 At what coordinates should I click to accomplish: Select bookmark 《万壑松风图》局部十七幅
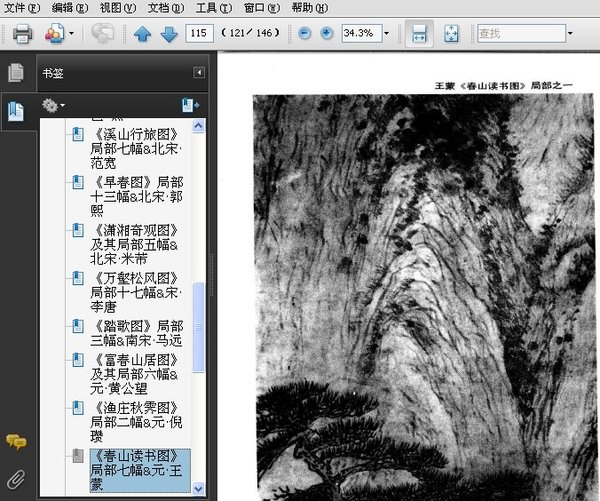coord(136,292)
